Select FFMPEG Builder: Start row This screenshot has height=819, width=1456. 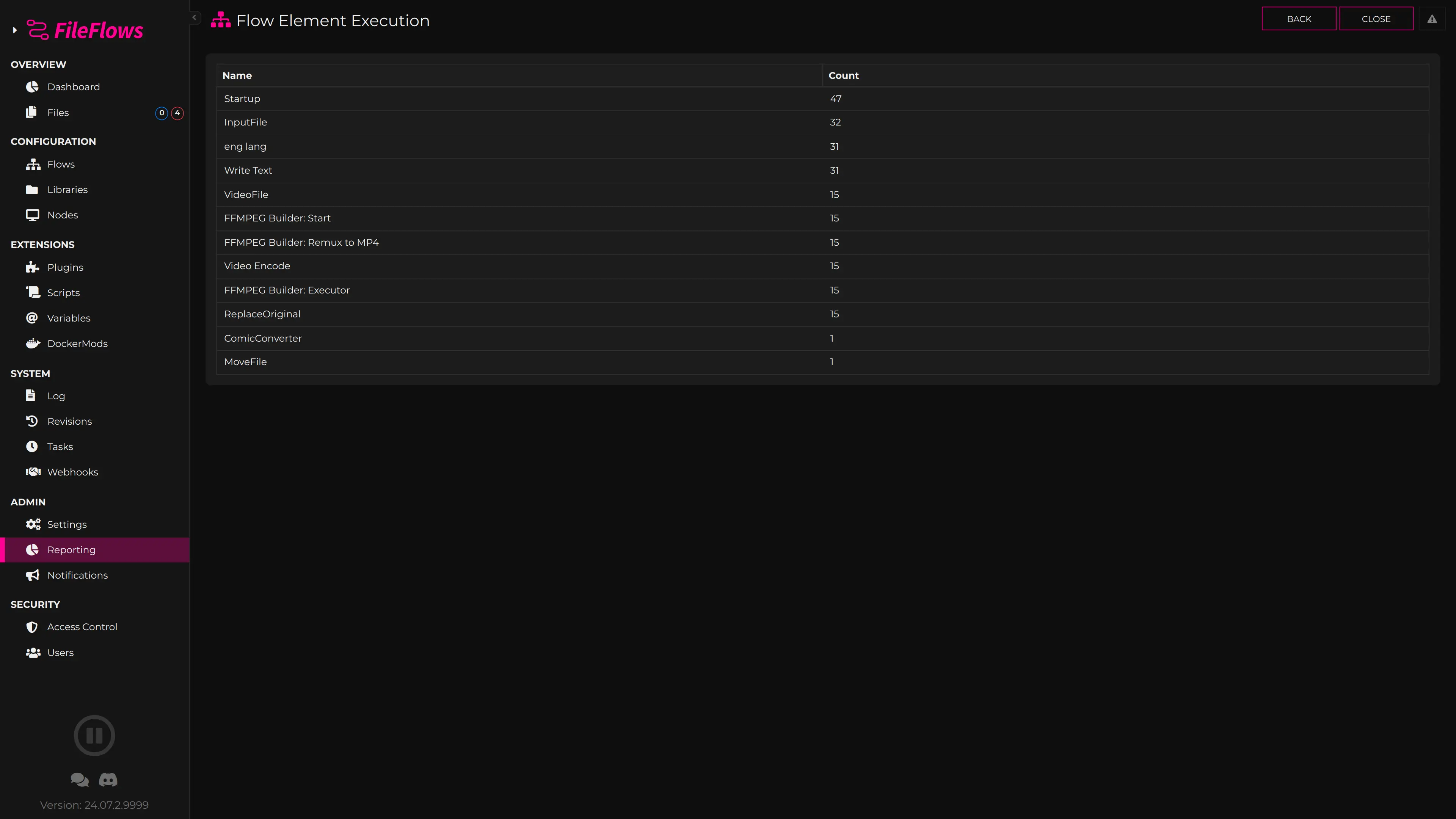coord(822,218)
